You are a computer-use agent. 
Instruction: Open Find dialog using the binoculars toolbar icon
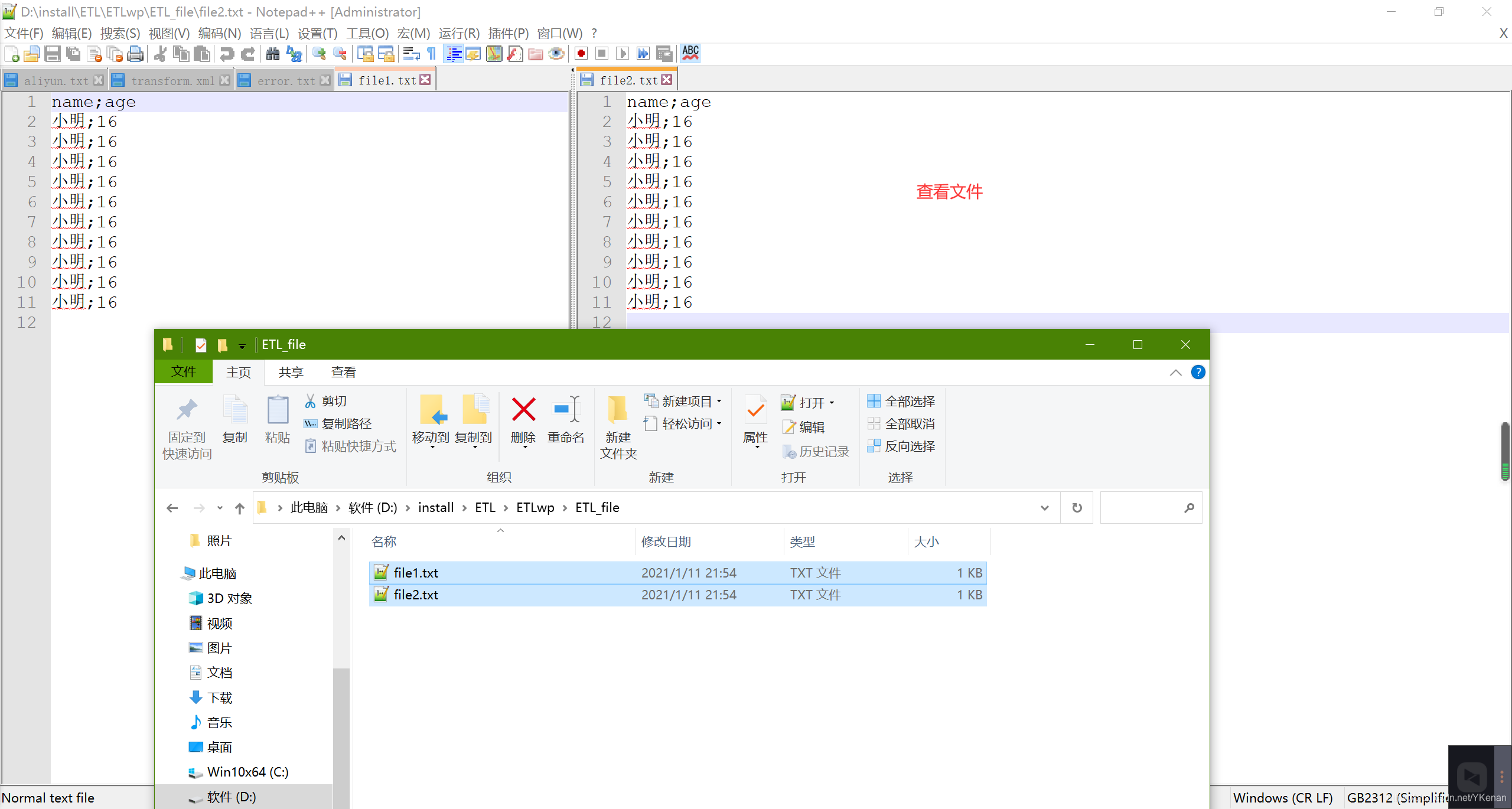tap(272, 54)
